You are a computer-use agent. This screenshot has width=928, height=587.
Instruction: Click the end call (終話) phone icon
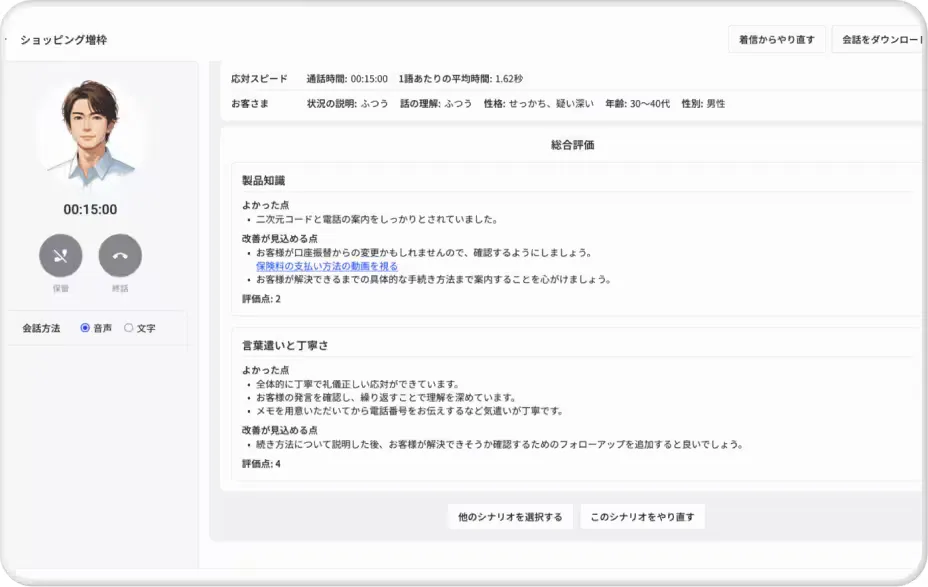pyautogui.click(x=120, y=256)
